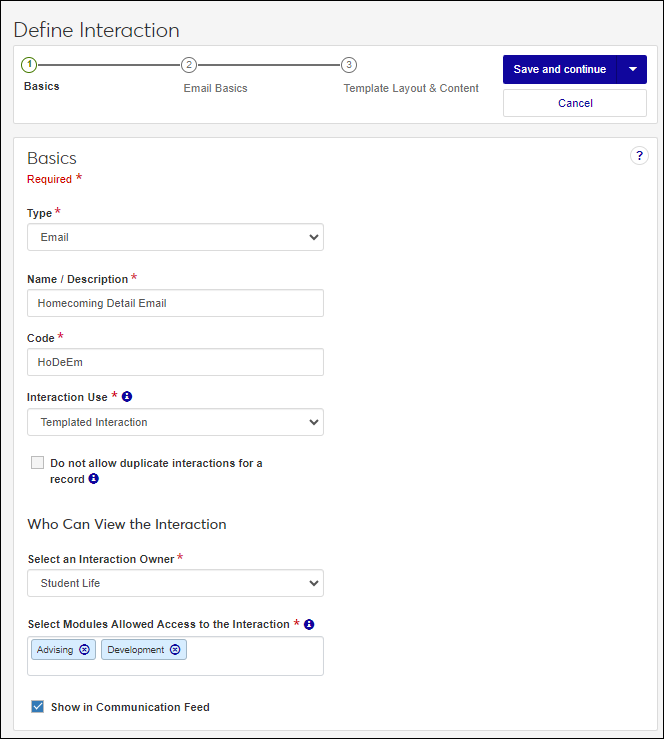
Task: Click the help question mark icon
Action: pyautogui.click(x=639, y=156)
